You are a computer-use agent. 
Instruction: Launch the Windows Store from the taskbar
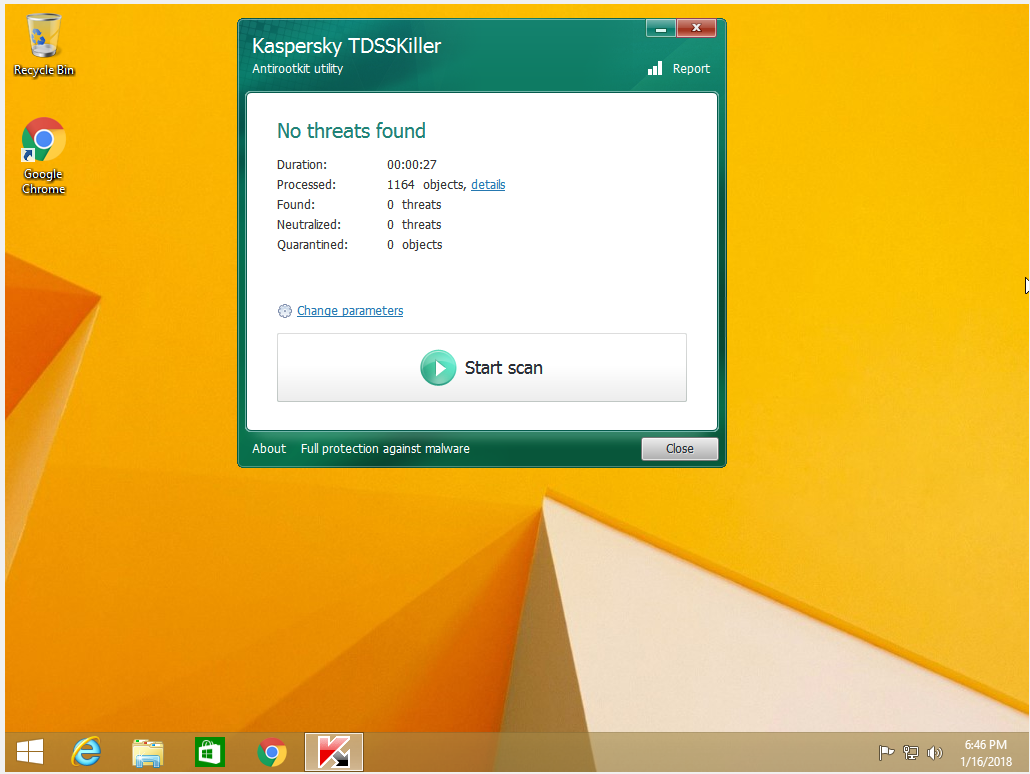(x=209, y=751)
